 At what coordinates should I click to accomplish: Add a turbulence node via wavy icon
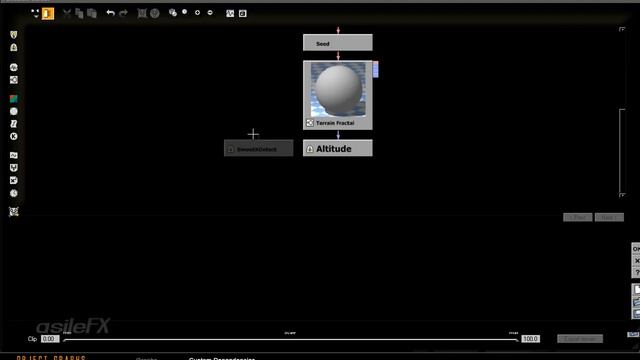tap(14, 155)
